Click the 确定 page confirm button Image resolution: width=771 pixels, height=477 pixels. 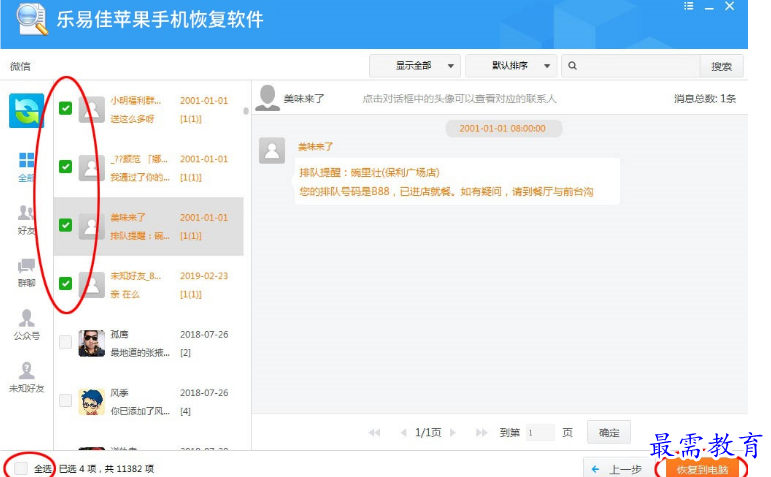[609, 432]
